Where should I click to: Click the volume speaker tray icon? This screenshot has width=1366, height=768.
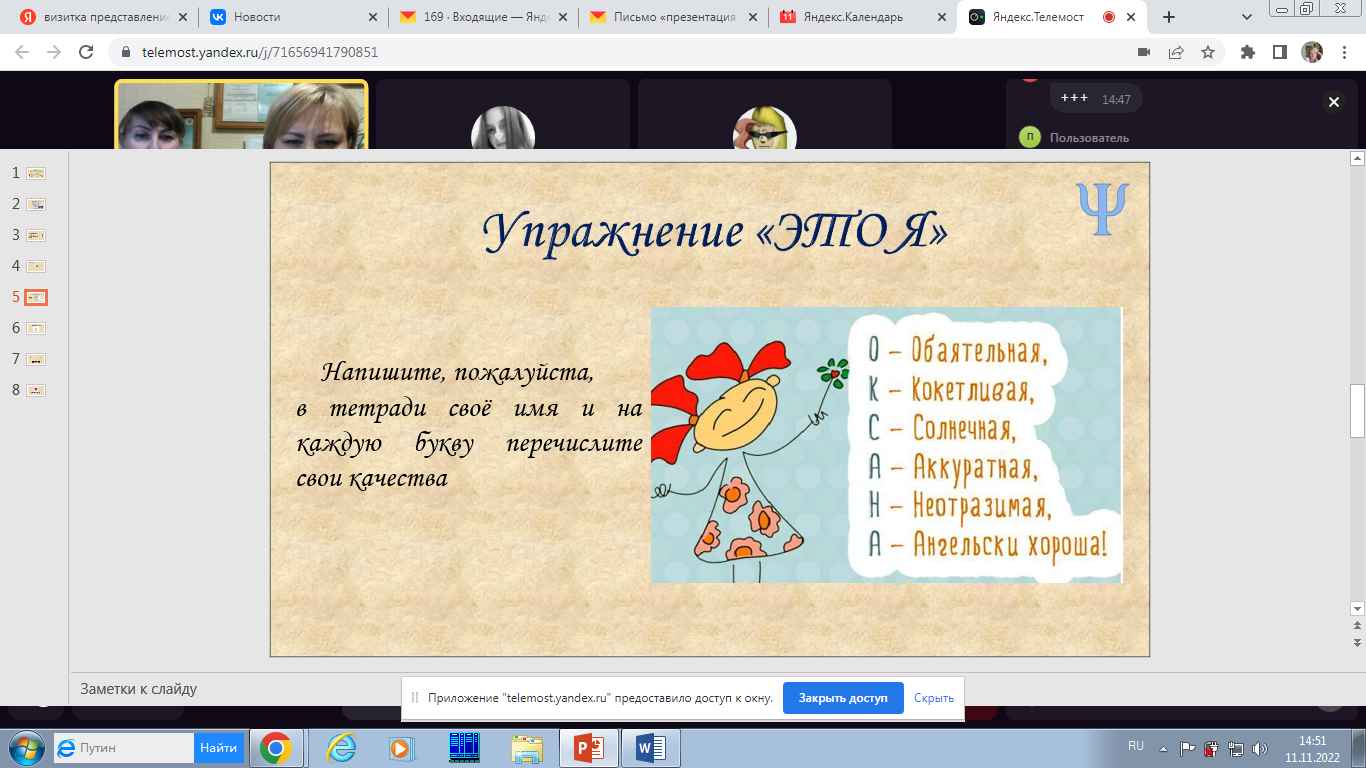pyautogui.click(x=1259, y=747)
